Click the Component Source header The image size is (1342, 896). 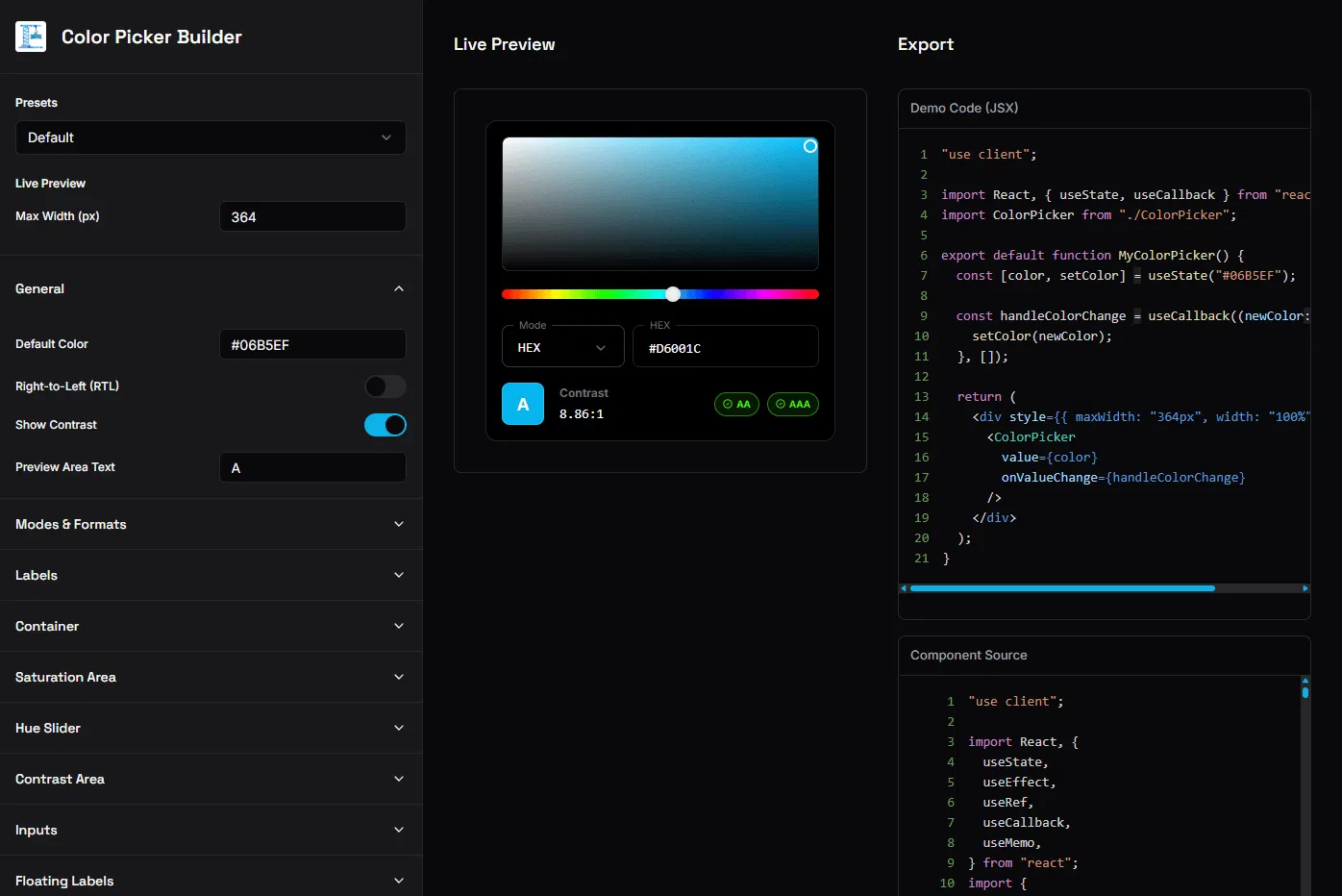(968, 655)
